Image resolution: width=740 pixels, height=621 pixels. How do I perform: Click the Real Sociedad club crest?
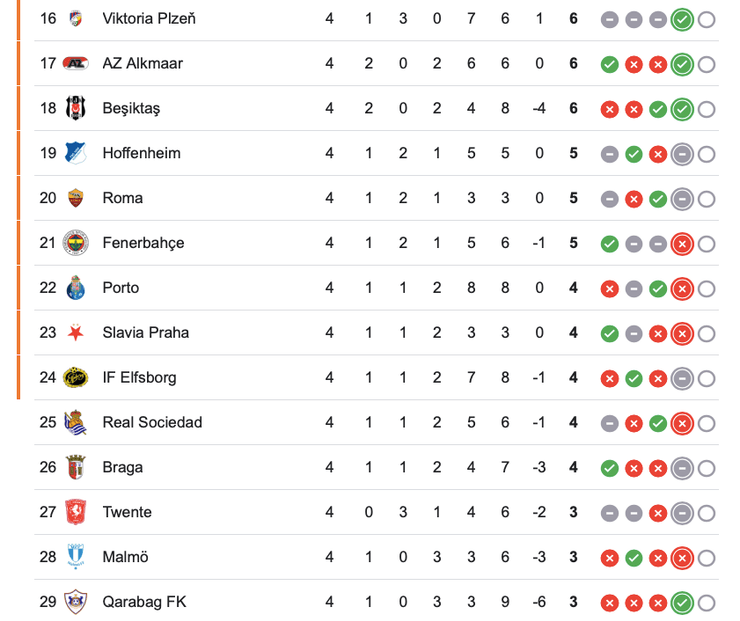[75, 422]
